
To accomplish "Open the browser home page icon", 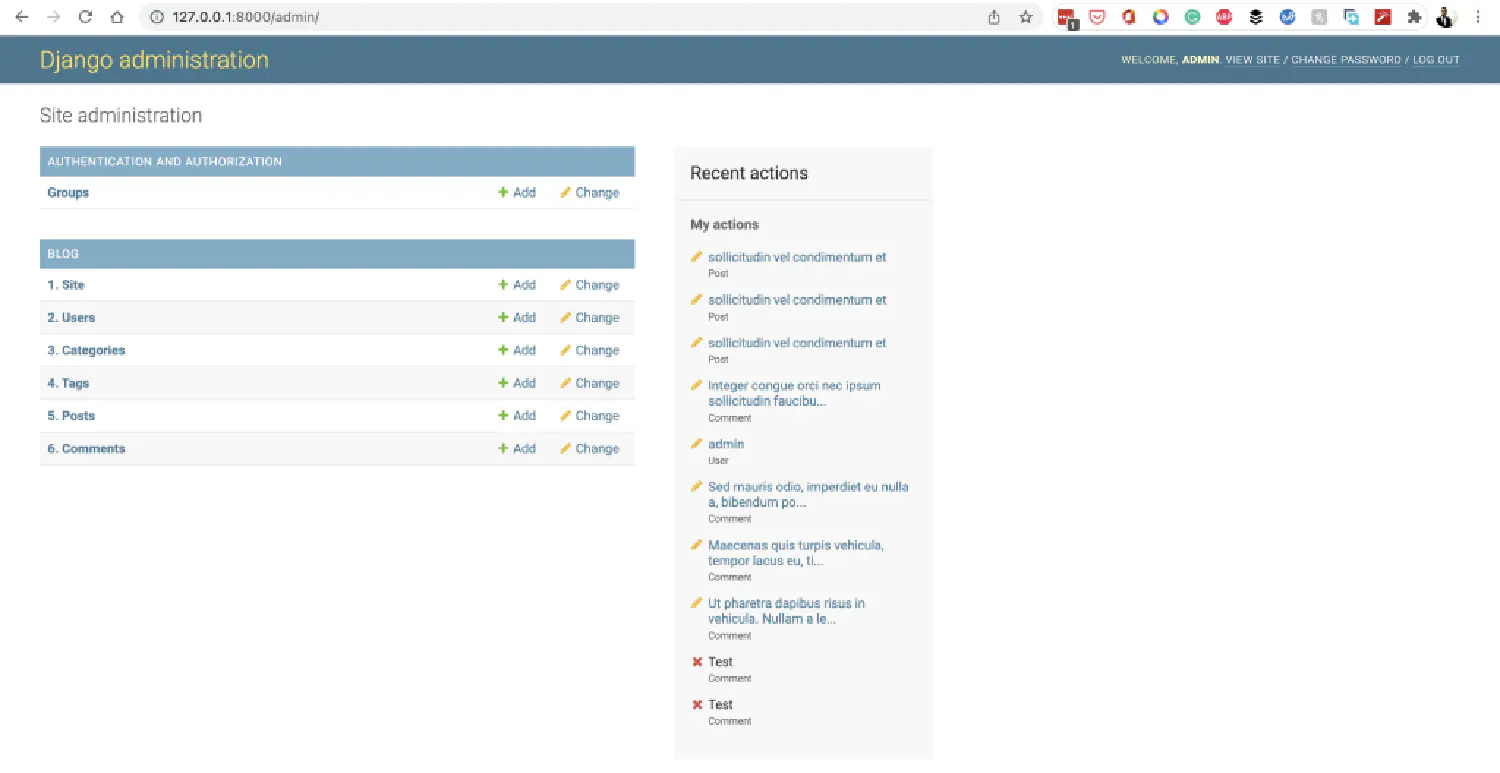I will [x=118, y=17].
